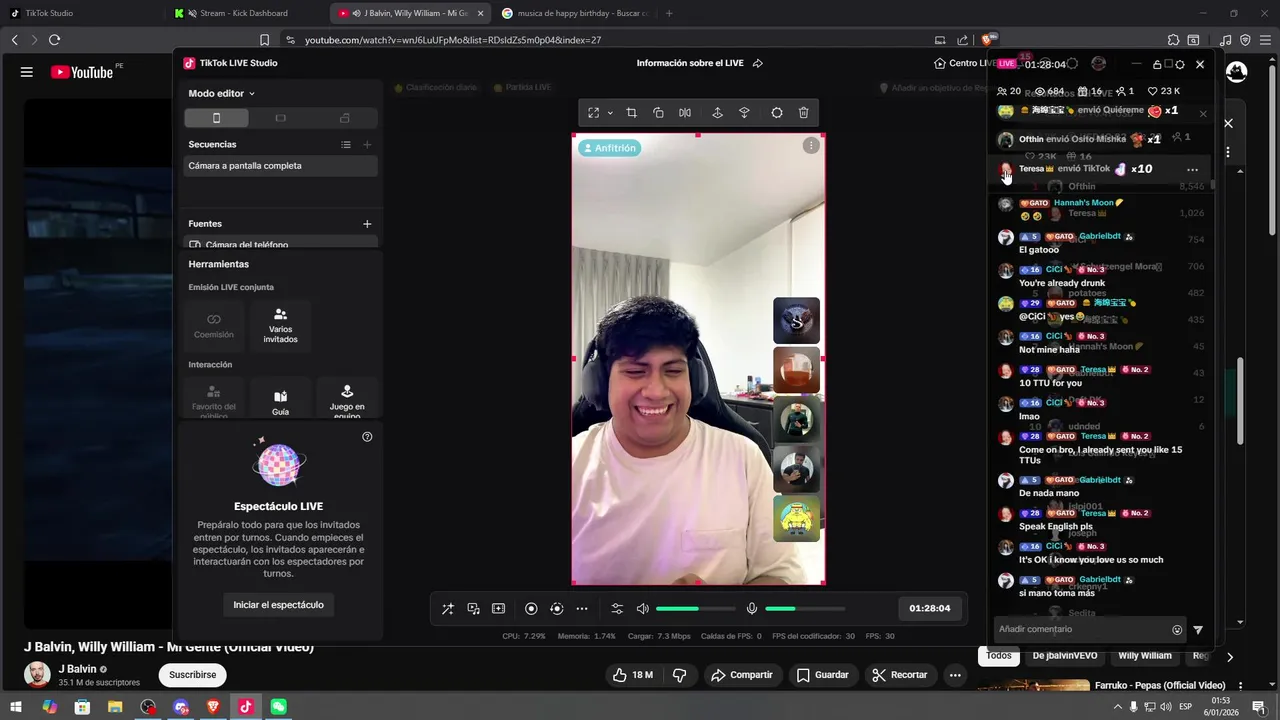The image size is (1280, 720).
Task: Open the Guía interaction tool
Action: tap(280, 400)
